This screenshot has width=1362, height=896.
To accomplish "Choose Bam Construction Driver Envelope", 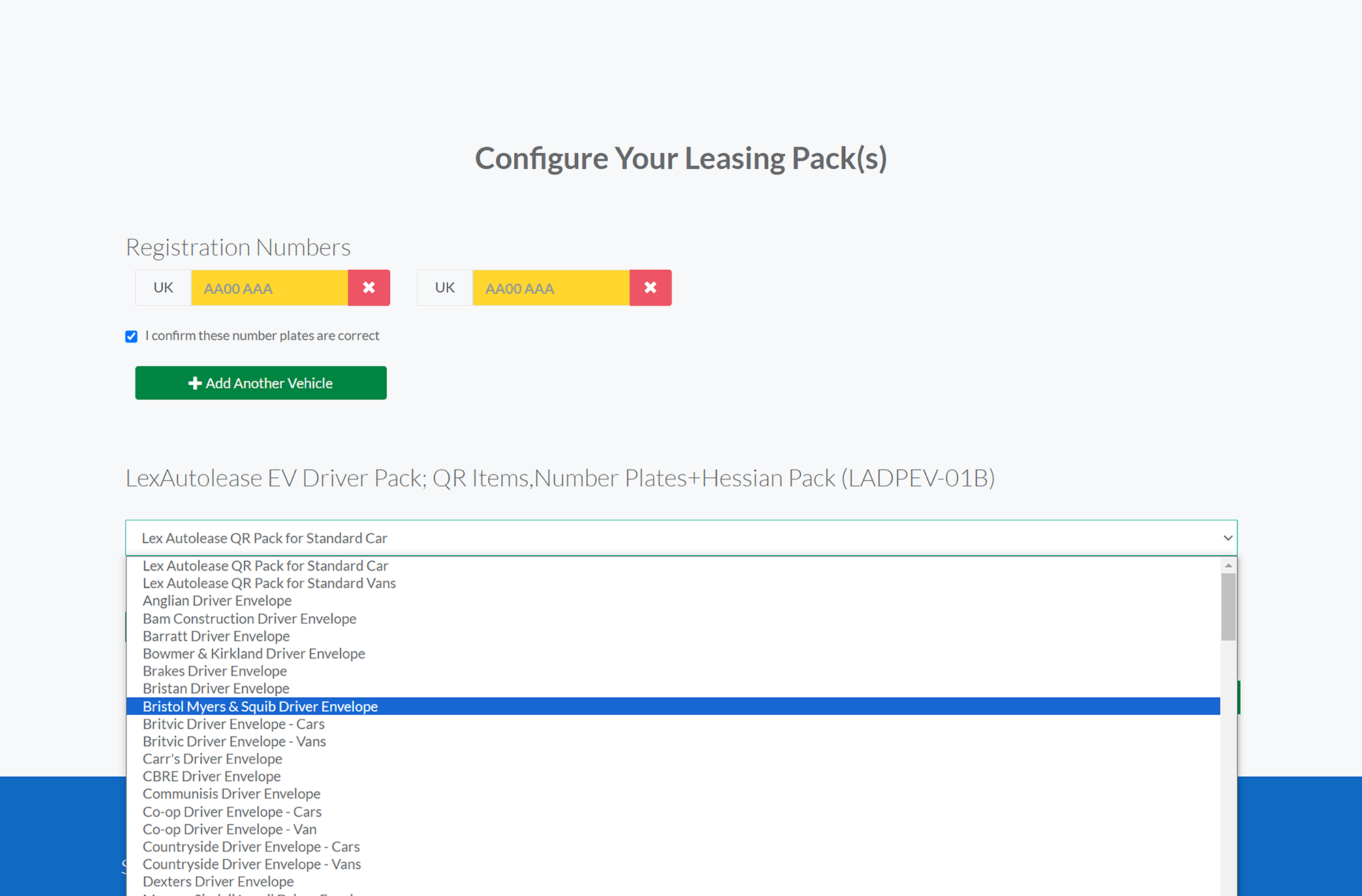I will (x=249, y=618).
